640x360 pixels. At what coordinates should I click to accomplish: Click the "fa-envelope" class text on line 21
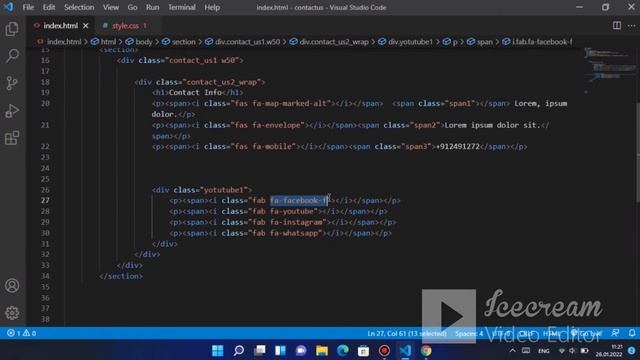pyautogui.click(x=276, y=125)
